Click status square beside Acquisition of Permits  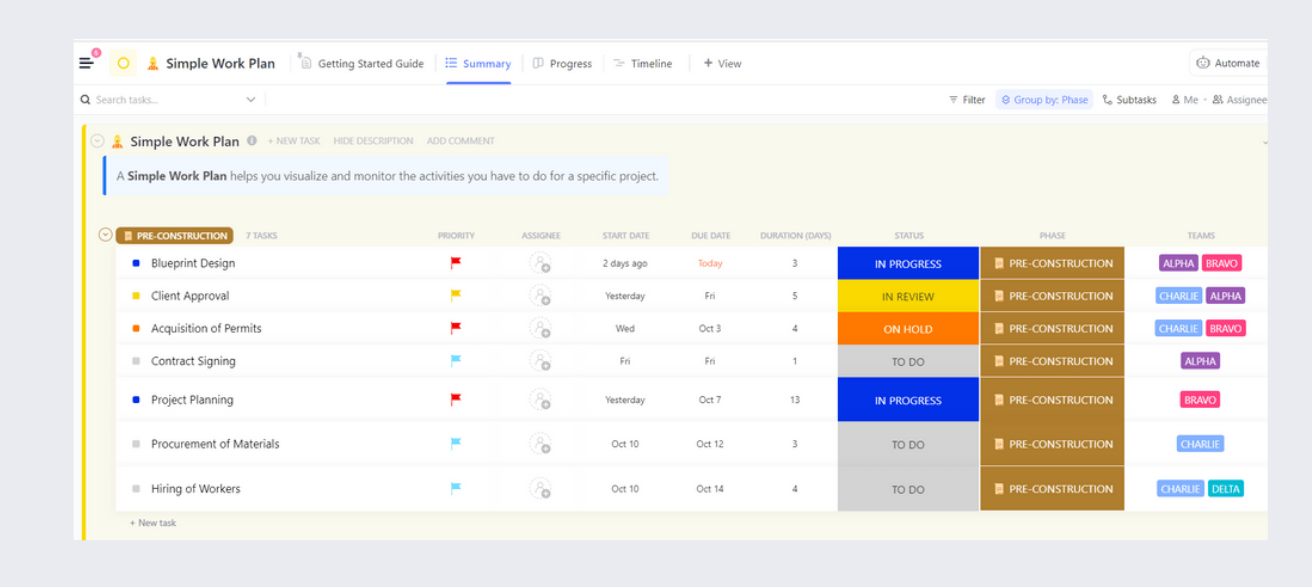[x=136, y=329]
